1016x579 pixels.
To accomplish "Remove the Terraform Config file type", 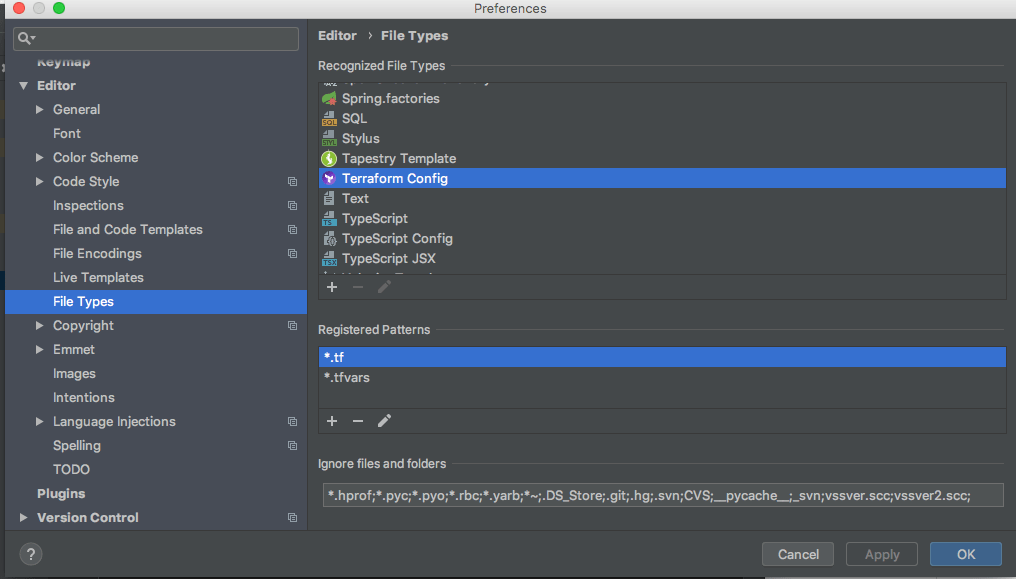I will 358,287.
